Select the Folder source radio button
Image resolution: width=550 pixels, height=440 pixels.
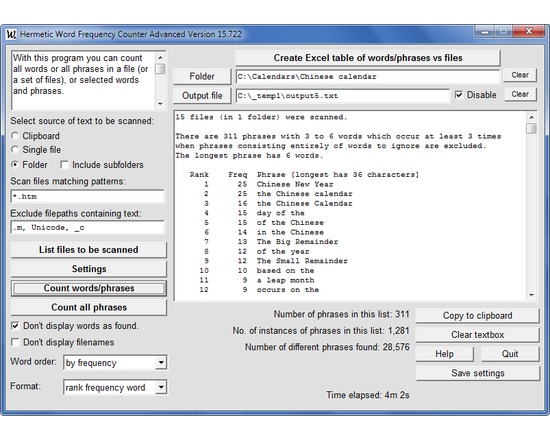(x=15, y=165)
